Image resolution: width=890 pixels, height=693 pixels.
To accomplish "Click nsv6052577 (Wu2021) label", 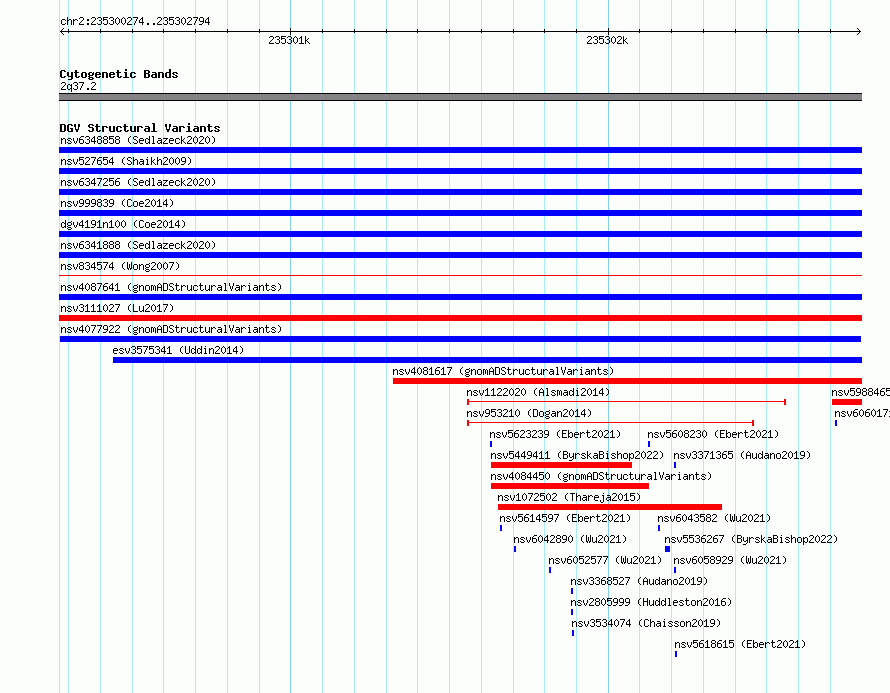I will [x=605, y=560].
